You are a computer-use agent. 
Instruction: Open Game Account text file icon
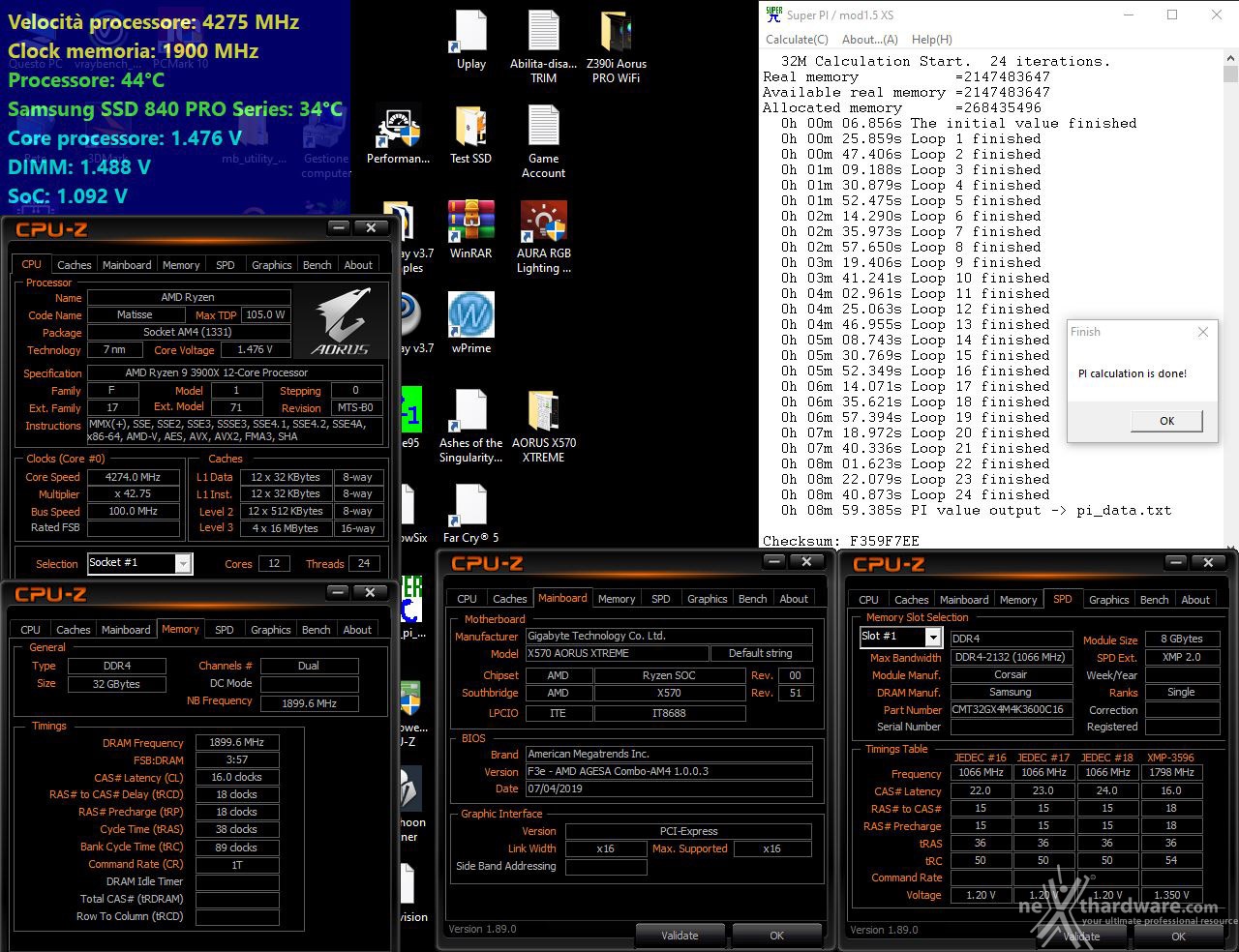[x=543, y=141]
